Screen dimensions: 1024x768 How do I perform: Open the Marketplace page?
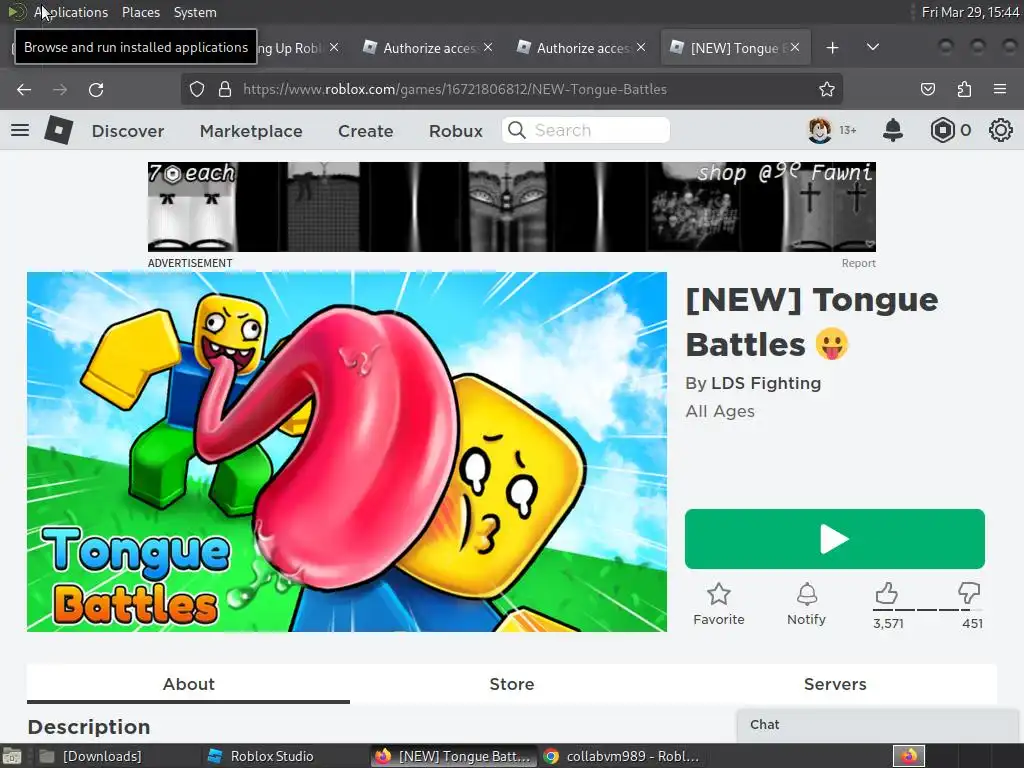pos(251,131)
